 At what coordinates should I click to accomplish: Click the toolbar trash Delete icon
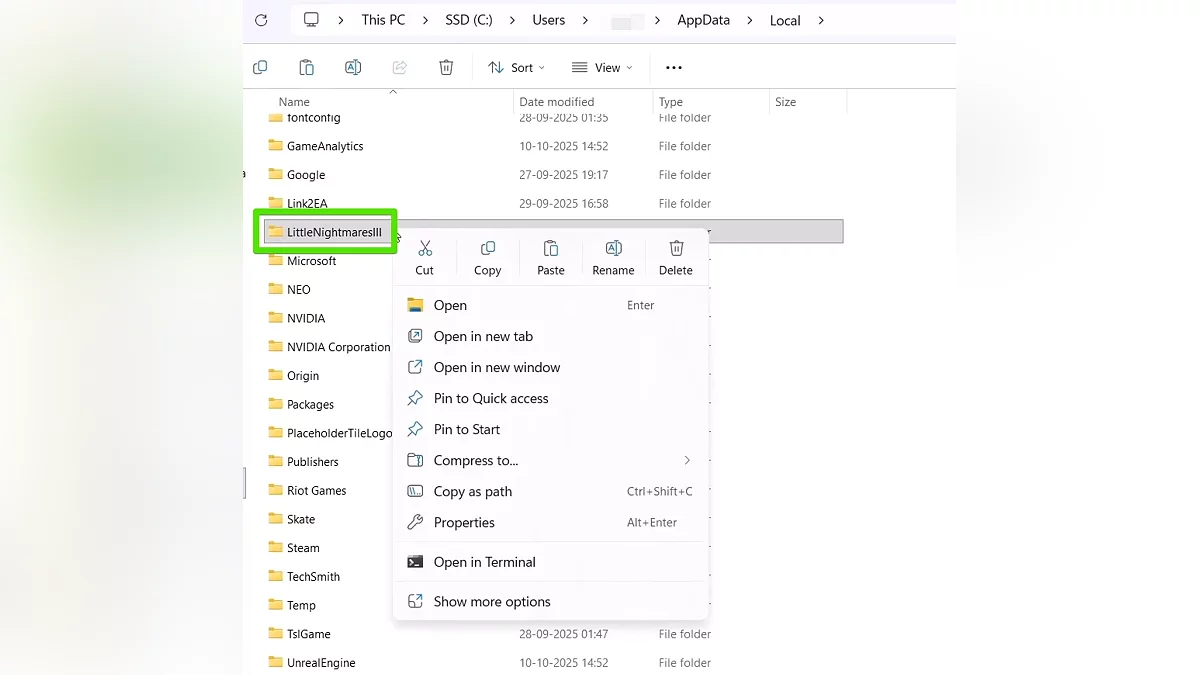[446, 68]
